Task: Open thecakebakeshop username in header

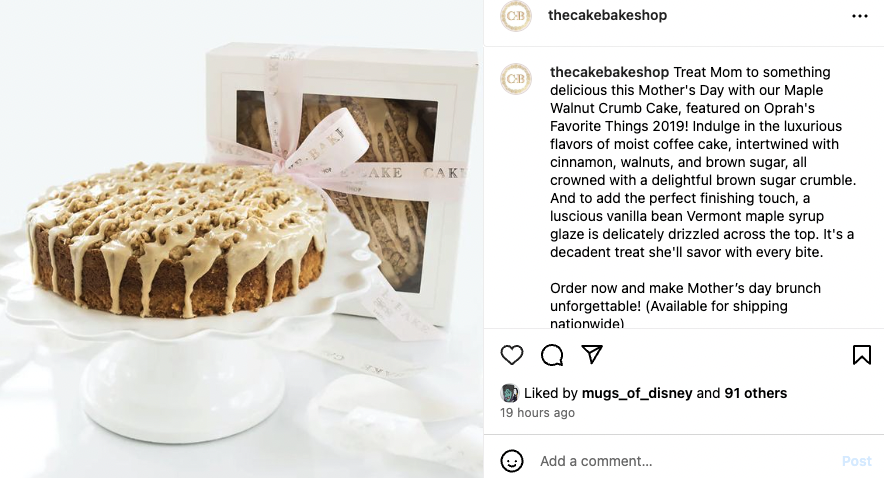Action: 607,15
